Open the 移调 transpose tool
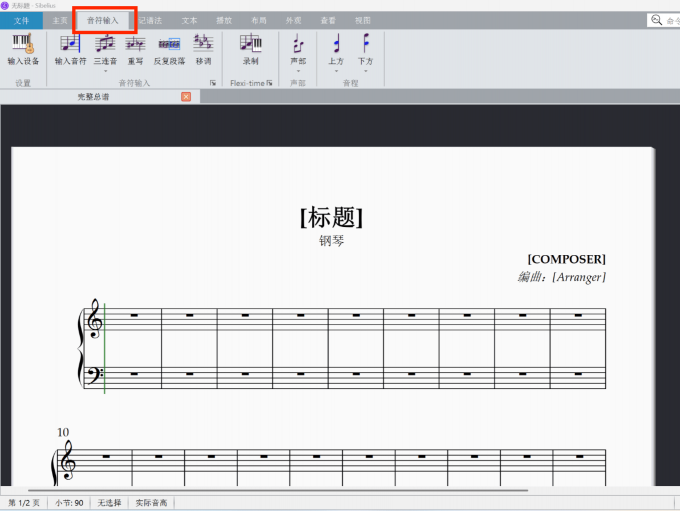The height and width of the screenshot is (511, 680). [x=203, y=49]
